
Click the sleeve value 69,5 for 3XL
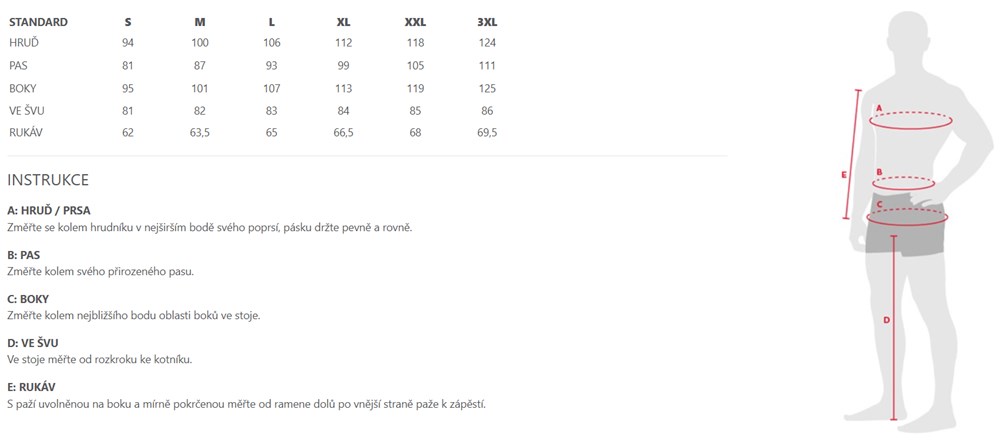(x=487, y=132)
